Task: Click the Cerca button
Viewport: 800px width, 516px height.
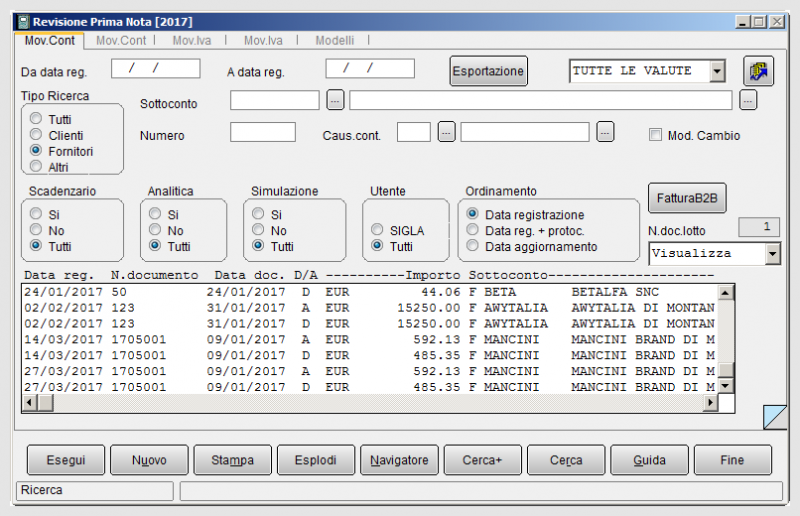Action: [566, 460]
